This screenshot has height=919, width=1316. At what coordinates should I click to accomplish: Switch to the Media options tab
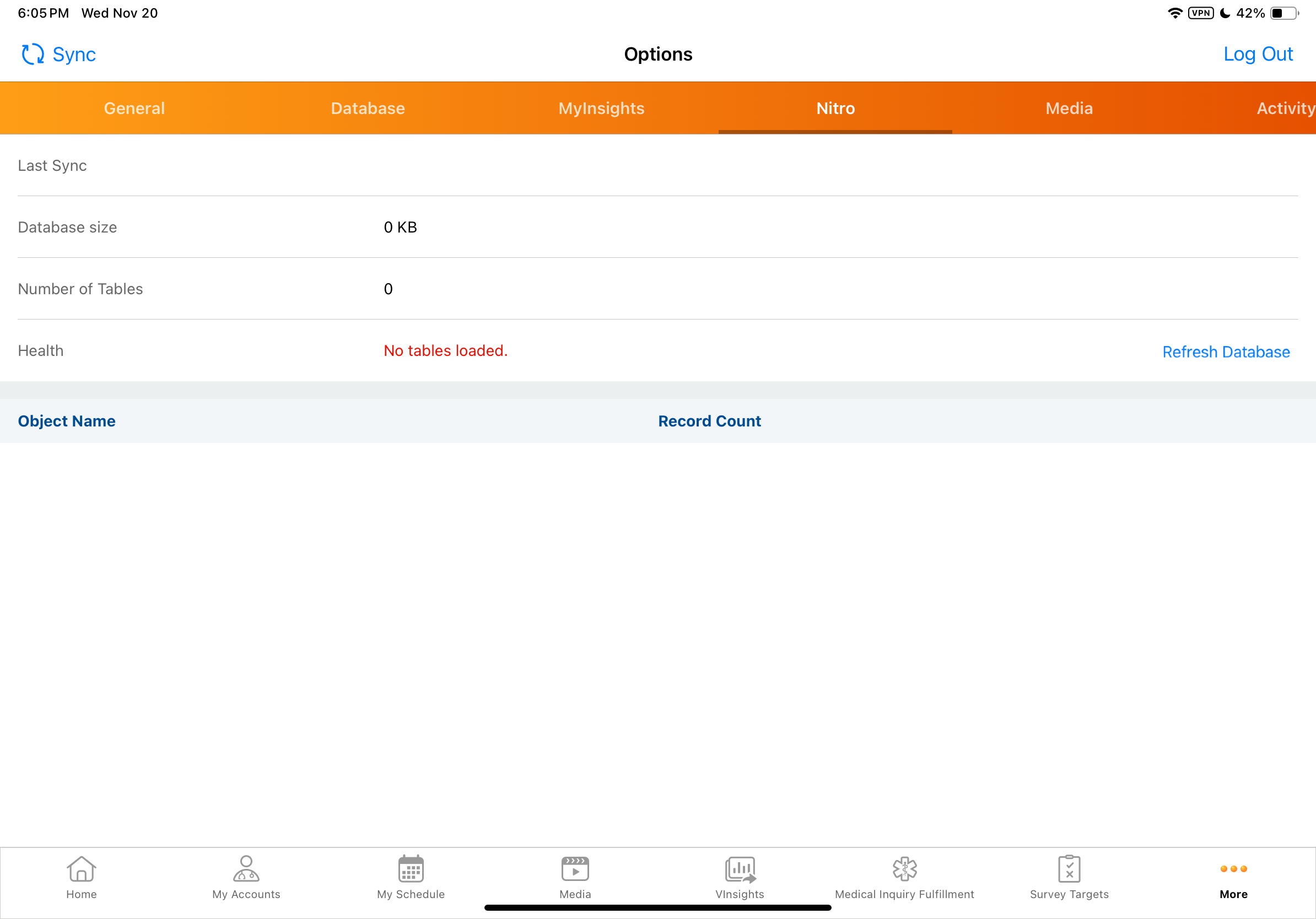(1069, 109)
